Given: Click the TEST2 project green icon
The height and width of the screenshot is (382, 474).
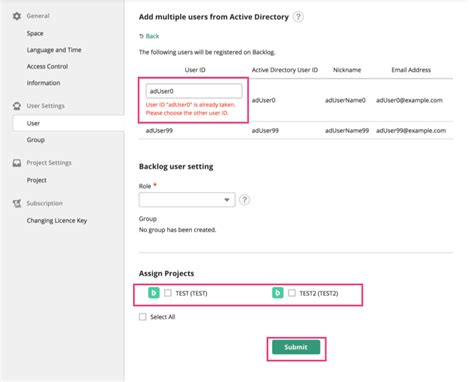Looking at the screenshot, I should (278, 293).
